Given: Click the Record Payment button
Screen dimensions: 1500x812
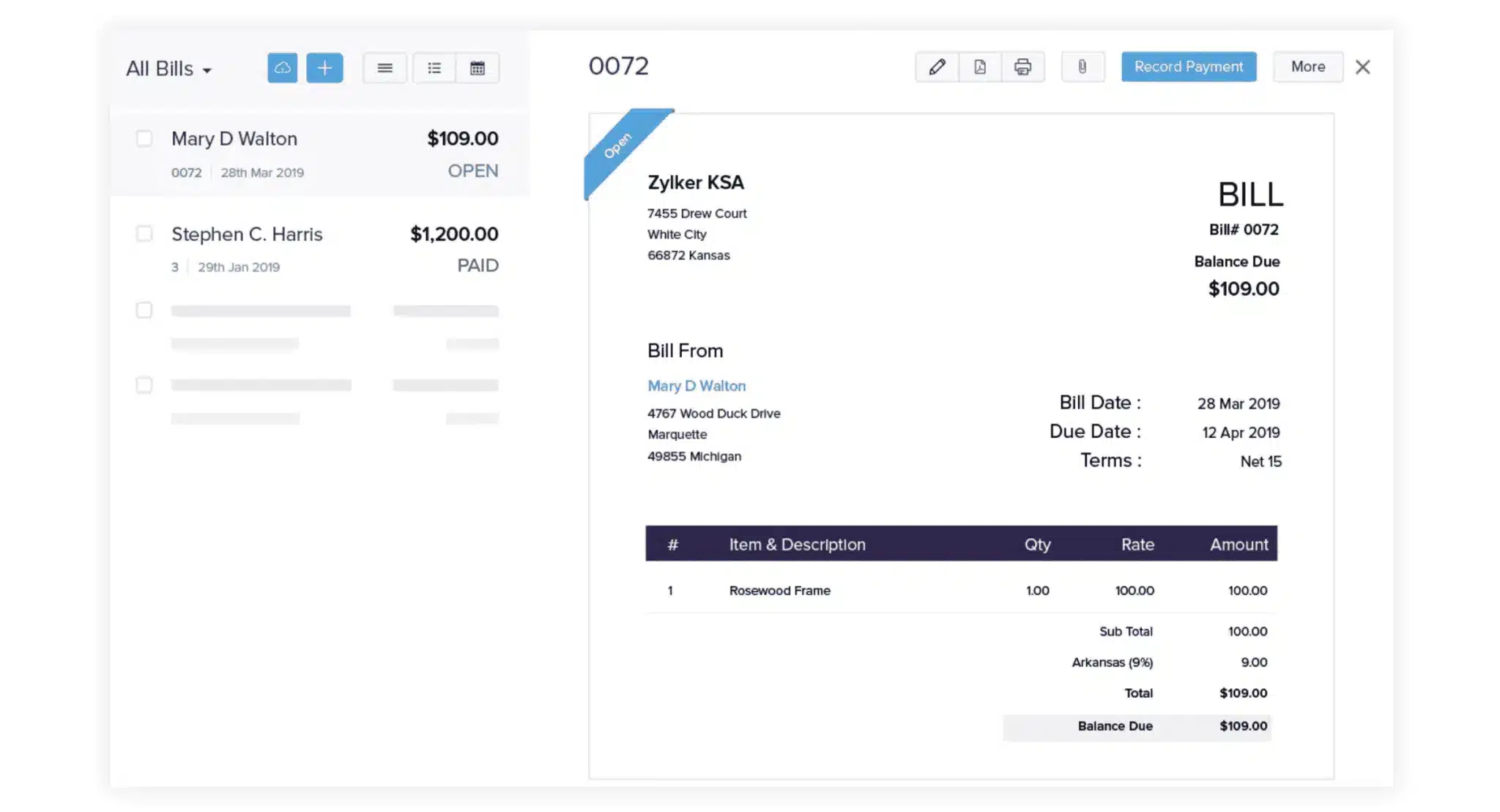Looking at the screenshot, I should (x=1189, y=67).
